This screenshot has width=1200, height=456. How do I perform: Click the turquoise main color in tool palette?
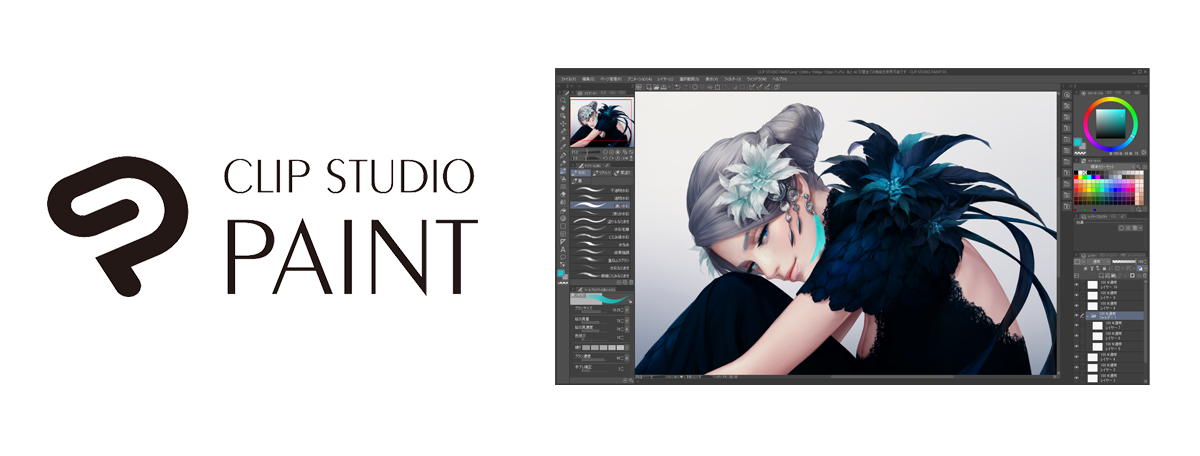click(561, 273)
